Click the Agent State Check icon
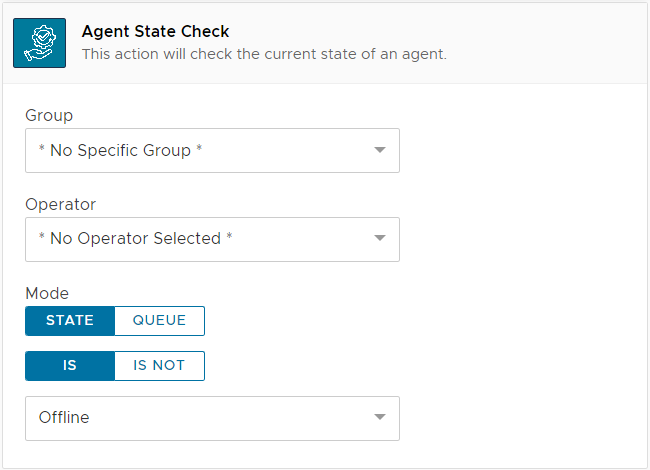This screenshot has height=470, width=650. (x=39, y=43)
